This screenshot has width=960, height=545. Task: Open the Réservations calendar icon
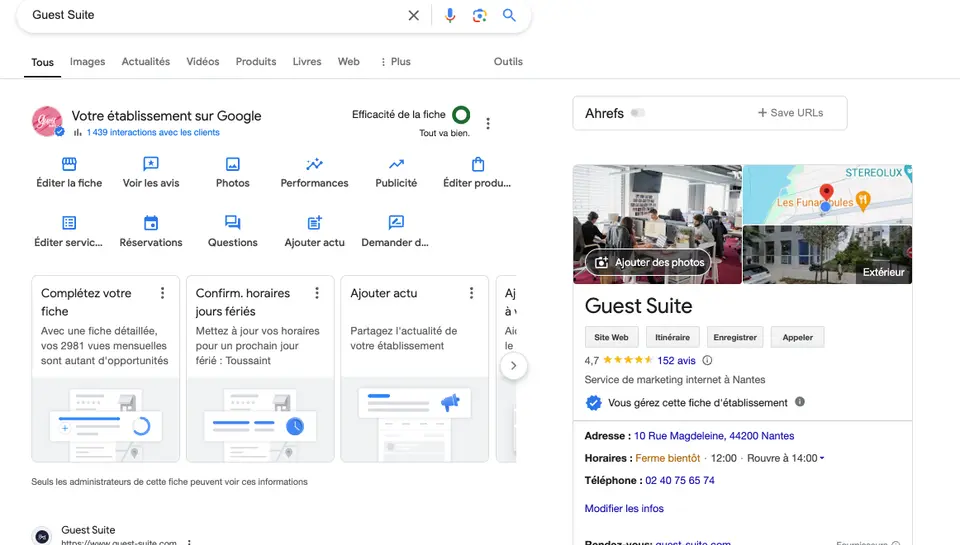point(151,222)
